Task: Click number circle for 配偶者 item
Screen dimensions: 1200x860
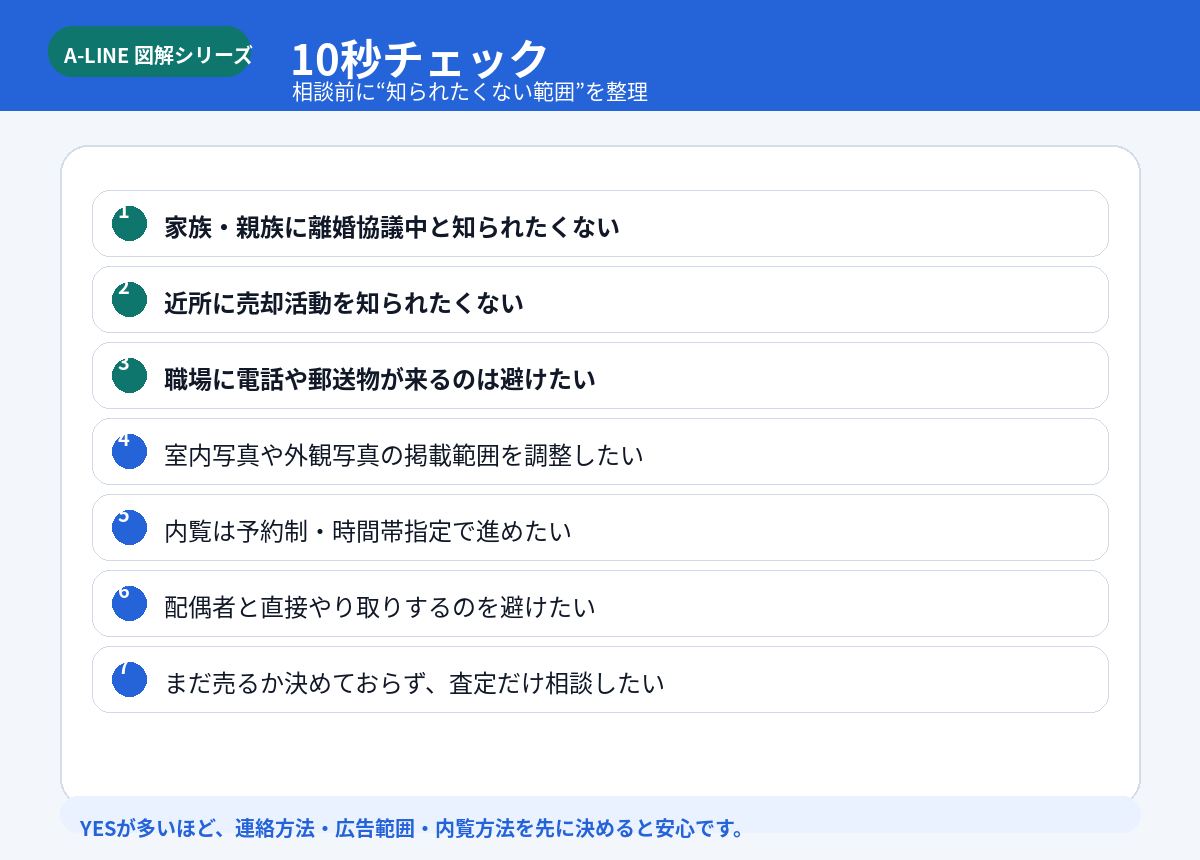Action: point(129,604)
